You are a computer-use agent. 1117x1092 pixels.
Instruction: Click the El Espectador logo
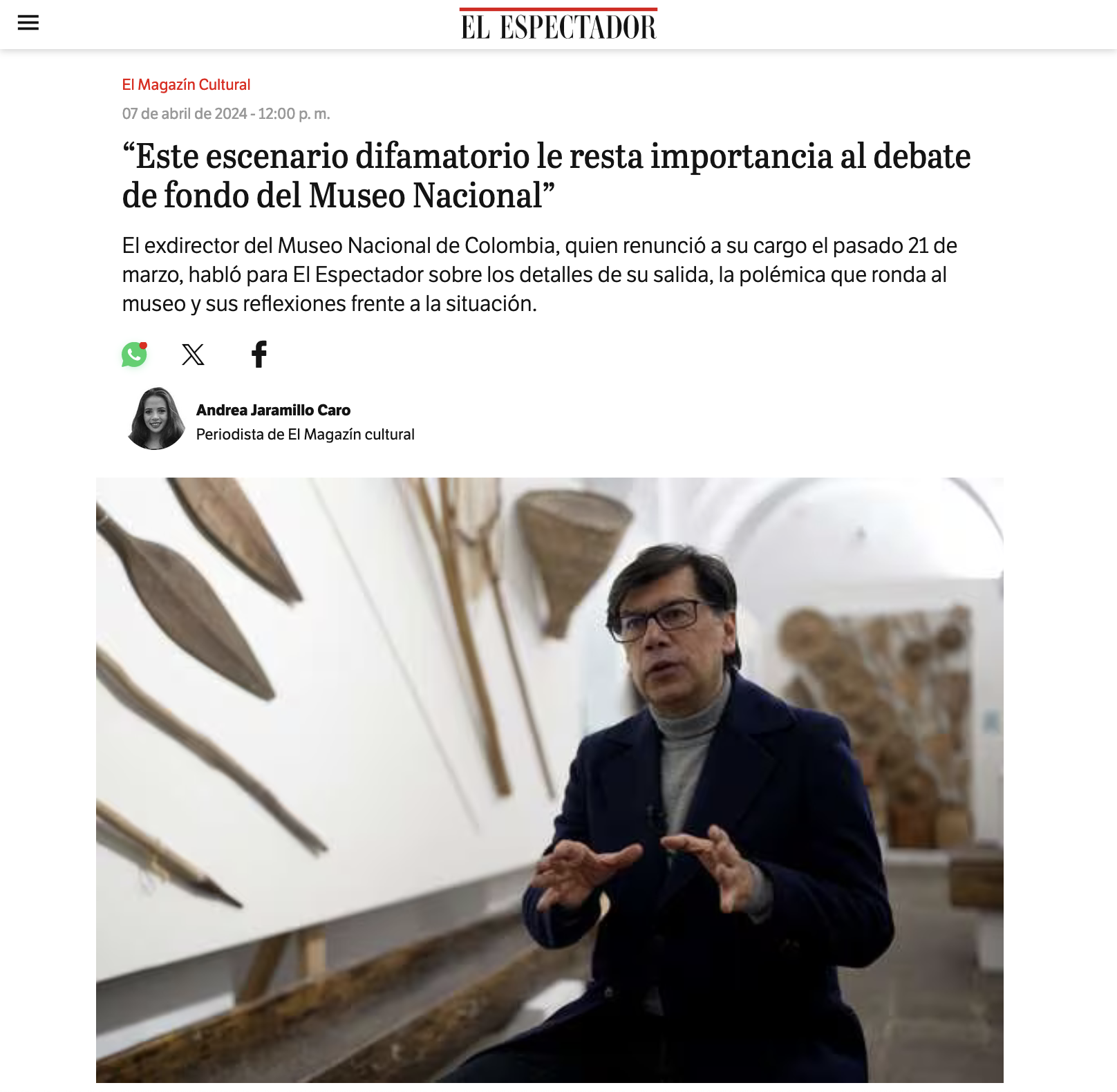558,25
